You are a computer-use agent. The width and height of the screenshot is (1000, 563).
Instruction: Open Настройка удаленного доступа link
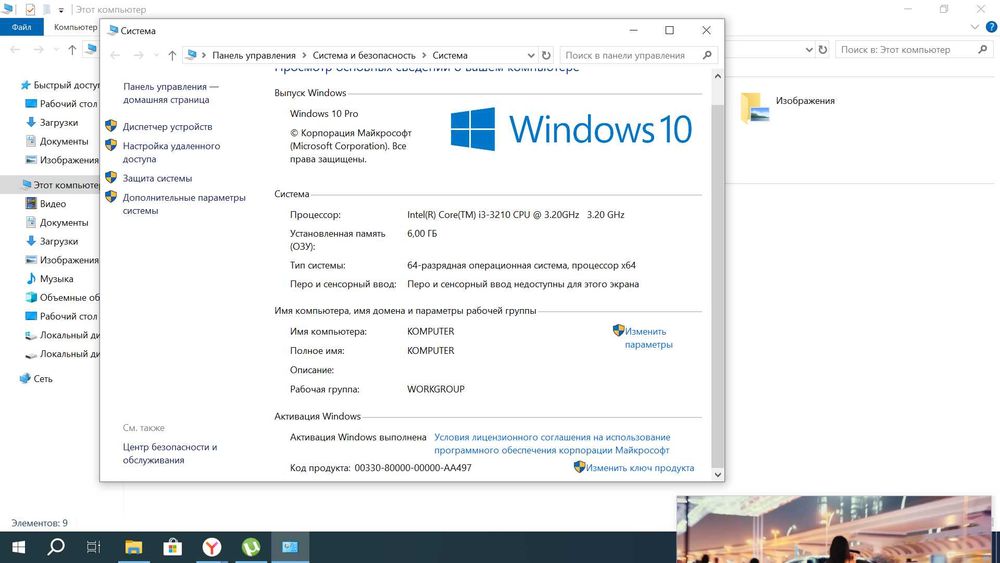click(171, 152)
